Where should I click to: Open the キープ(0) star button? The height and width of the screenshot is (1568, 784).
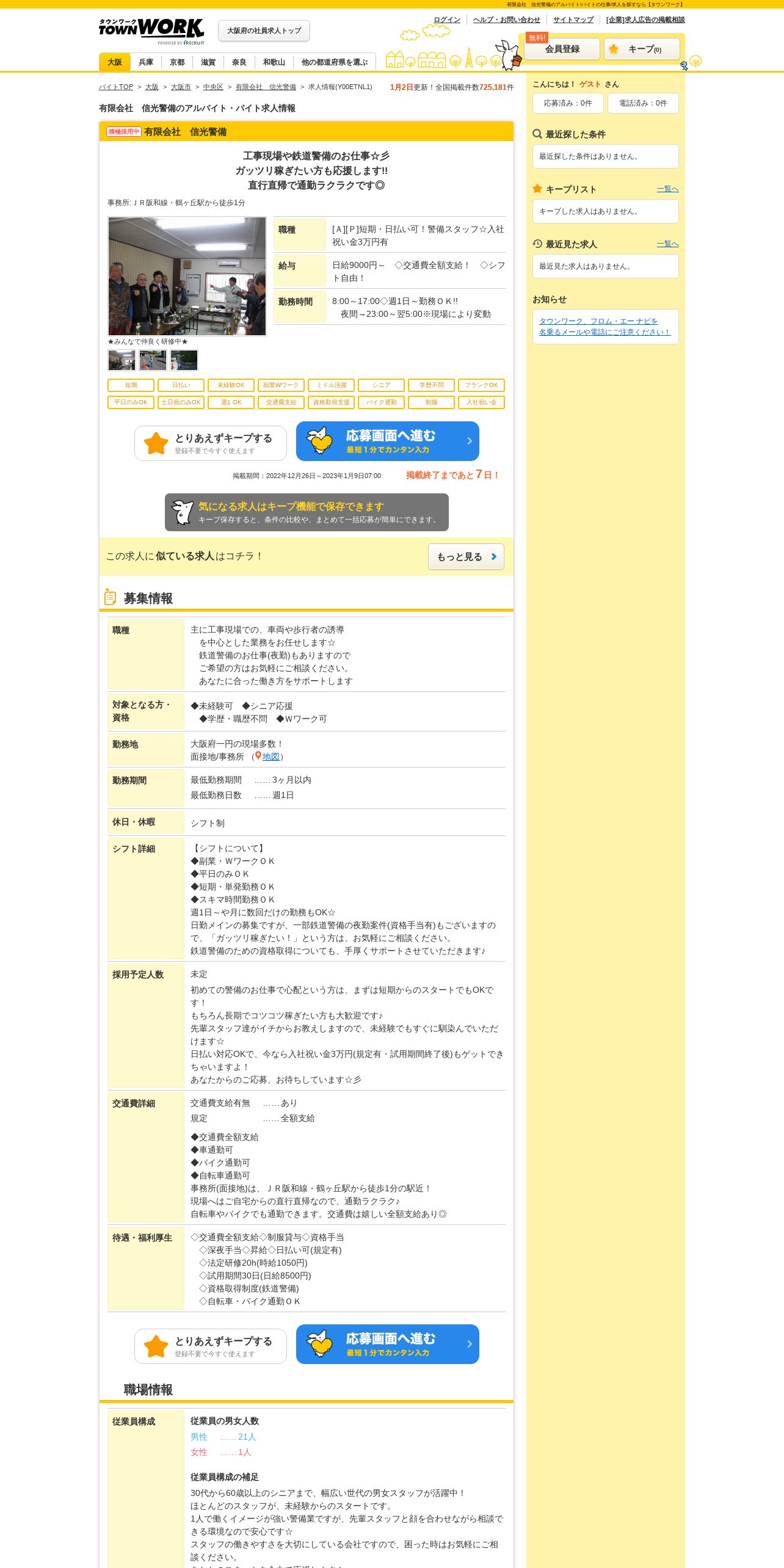642,49
